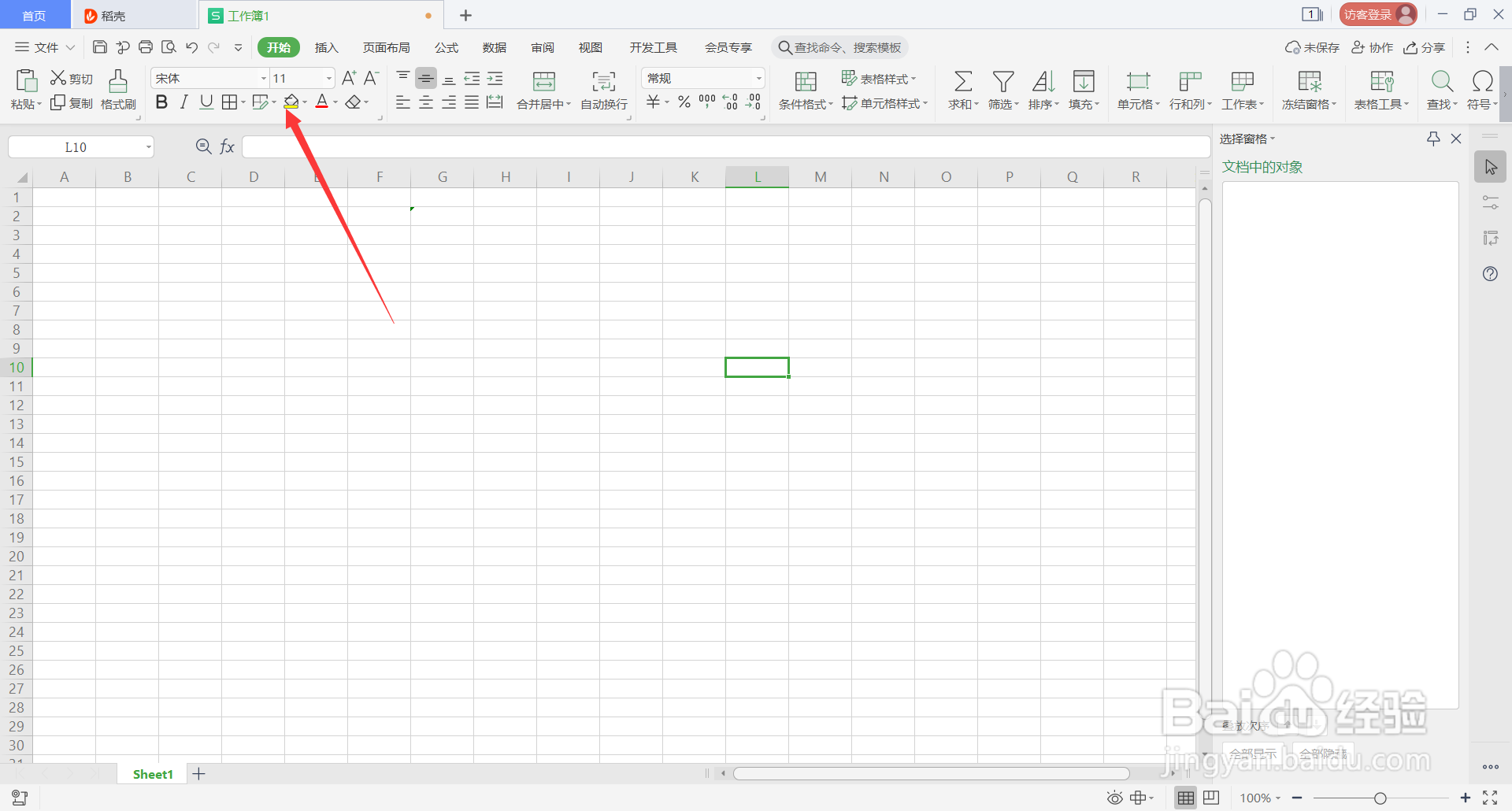Click the 访客登录 login button

[x=1378, y=14]
